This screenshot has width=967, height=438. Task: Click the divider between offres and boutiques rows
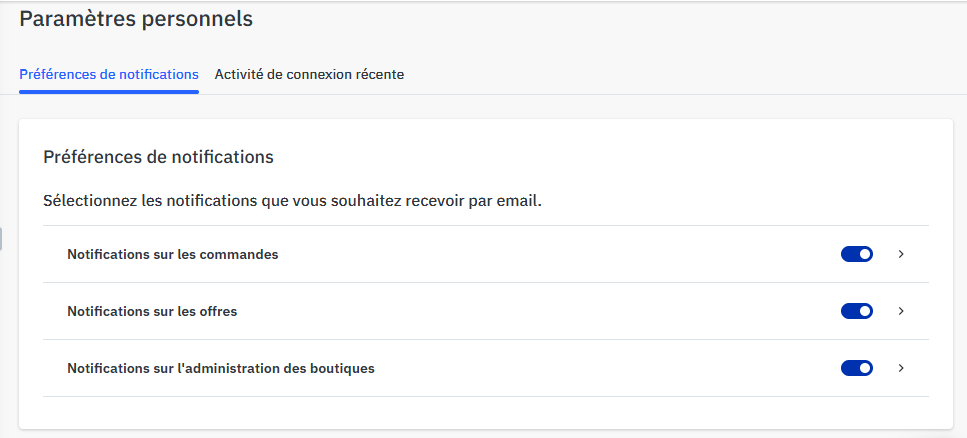(x=486, y=339)
